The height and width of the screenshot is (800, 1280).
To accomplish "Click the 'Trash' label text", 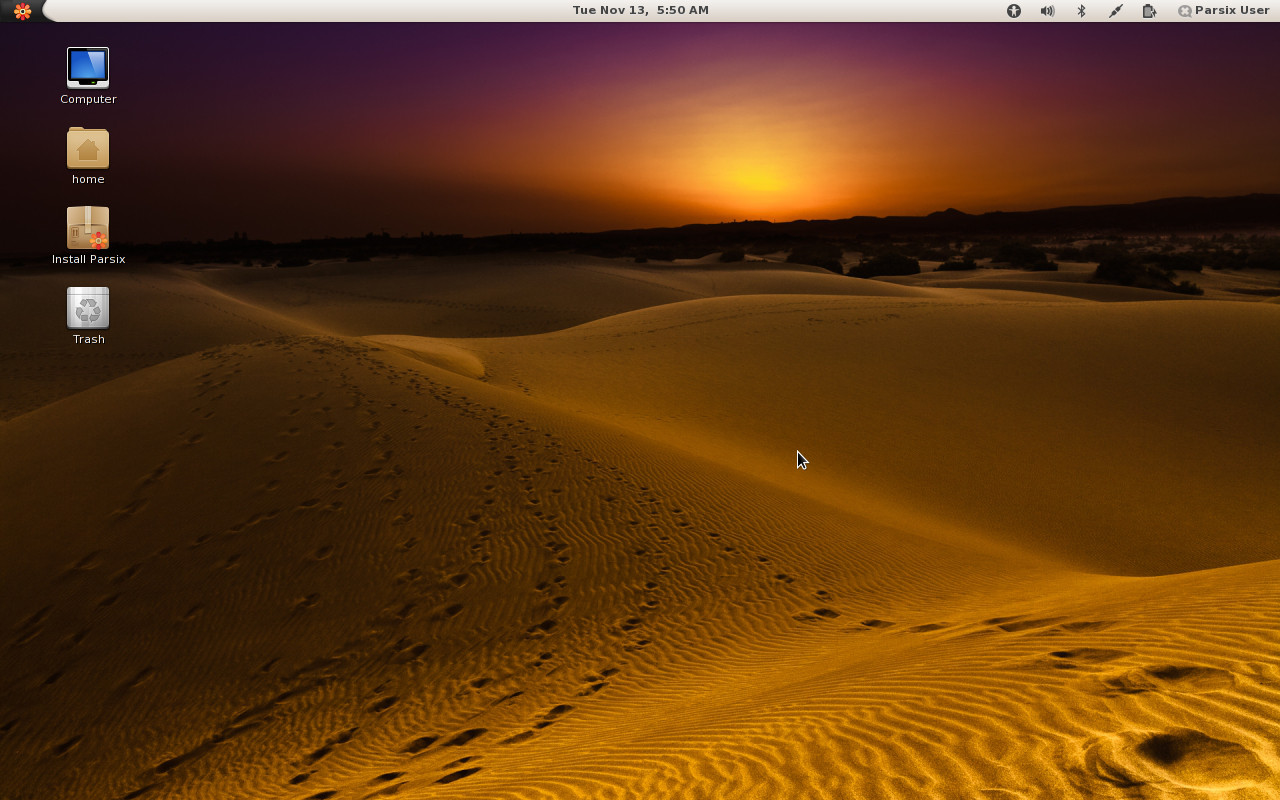I will pos(88,339).
